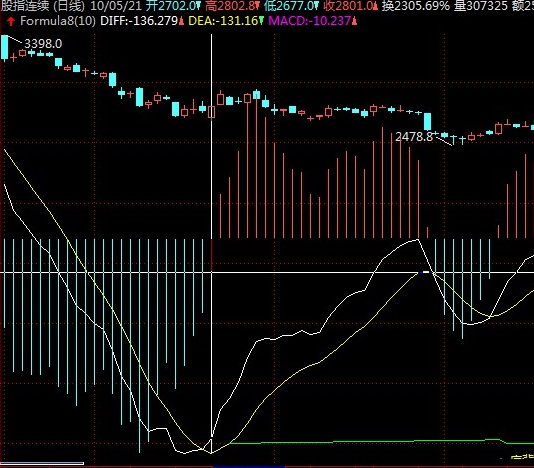Click the MACD:-10.237 value

tap(310, 21)
